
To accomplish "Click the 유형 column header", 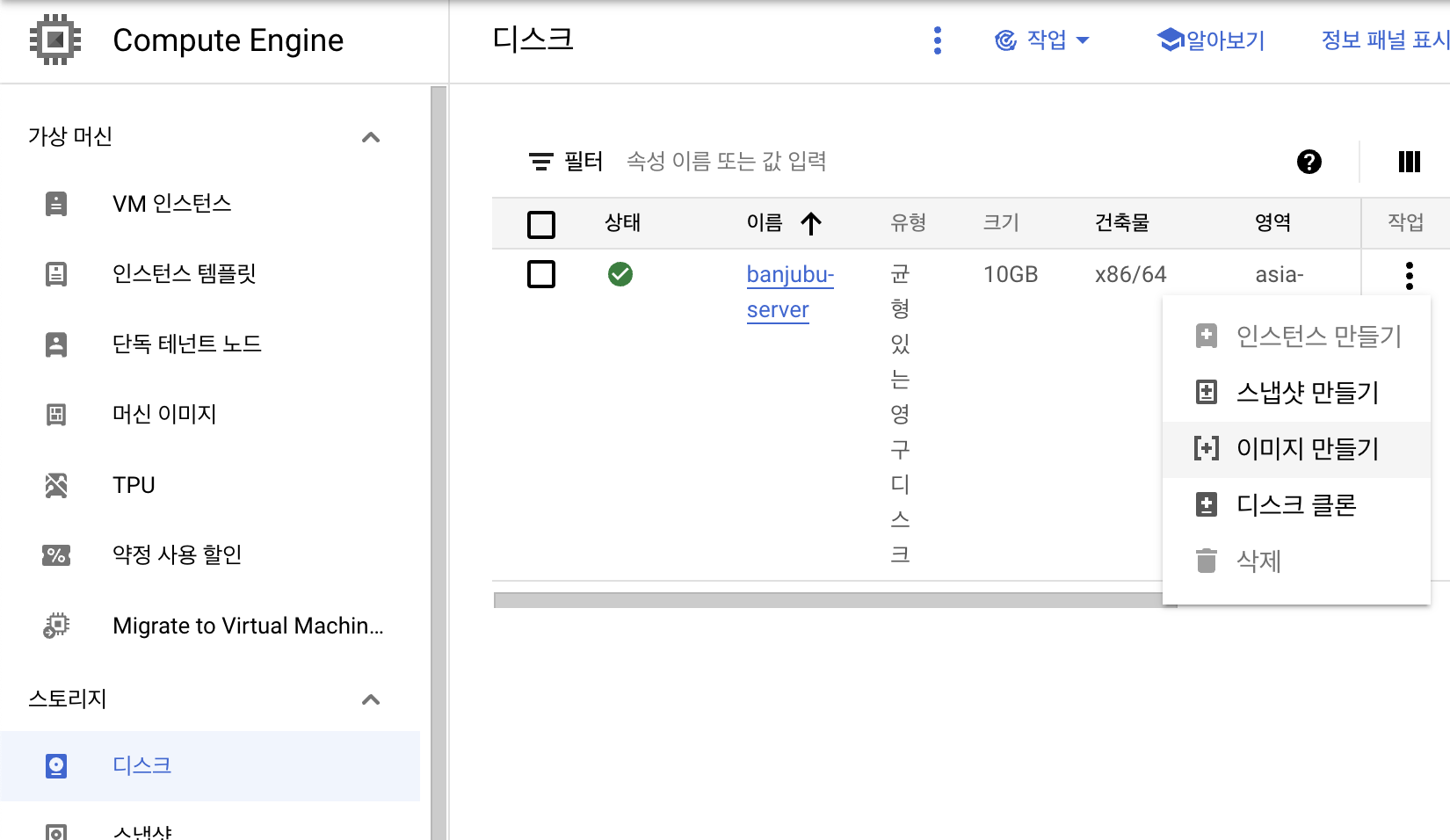I will pos(909,223).
